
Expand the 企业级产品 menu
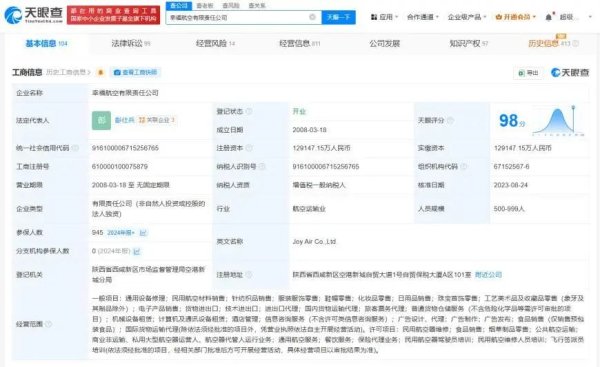coord(467,17)
